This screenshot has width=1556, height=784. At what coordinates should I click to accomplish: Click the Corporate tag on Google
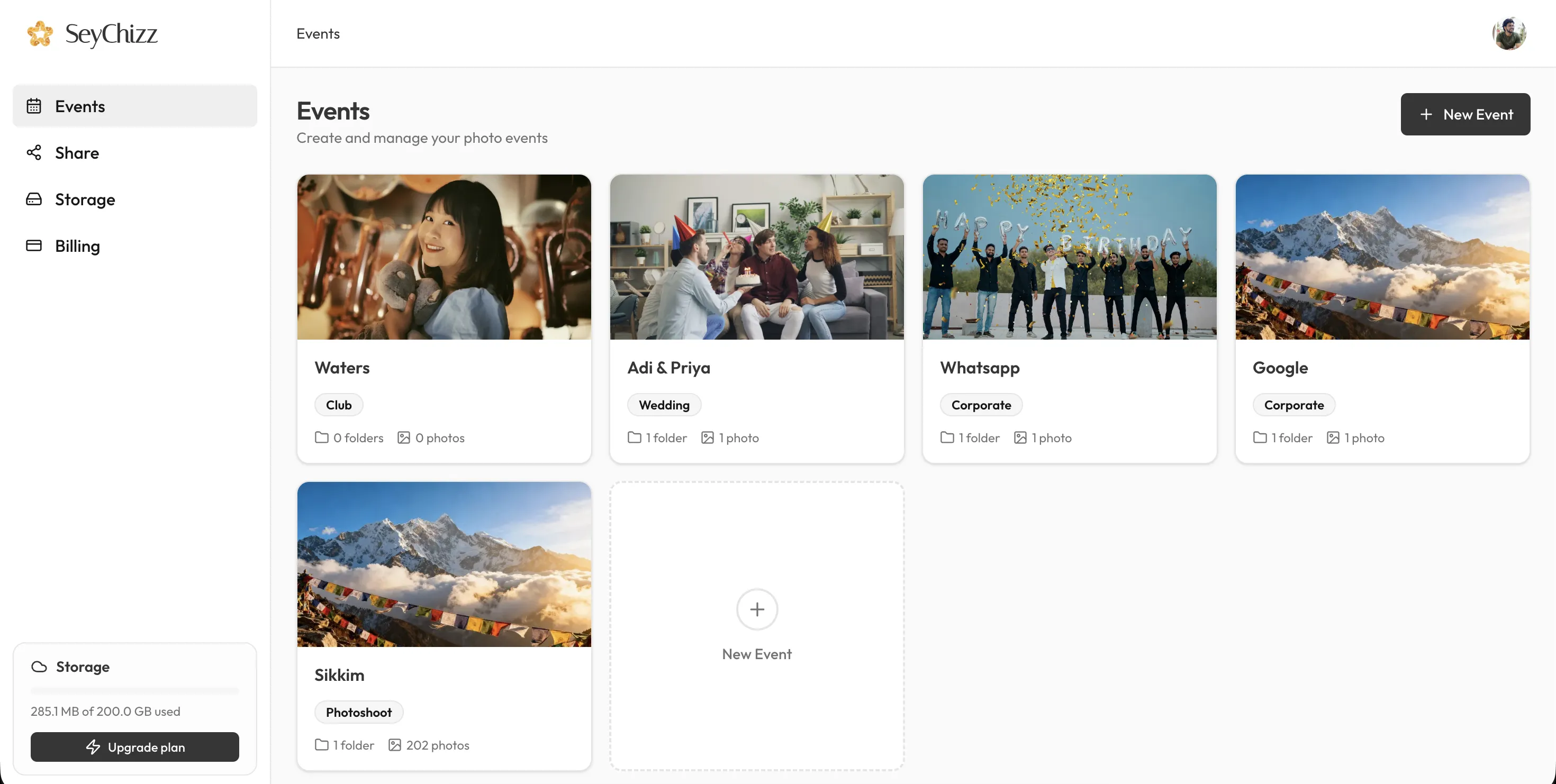pos(1294,405)
